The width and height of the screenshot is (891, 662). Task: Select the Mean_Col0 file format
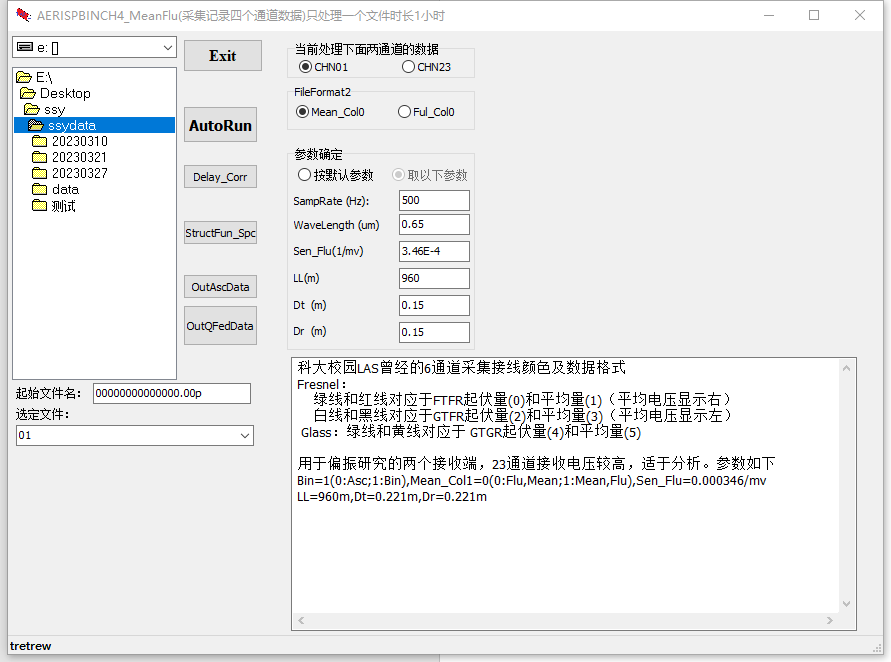tap(303, 112)
